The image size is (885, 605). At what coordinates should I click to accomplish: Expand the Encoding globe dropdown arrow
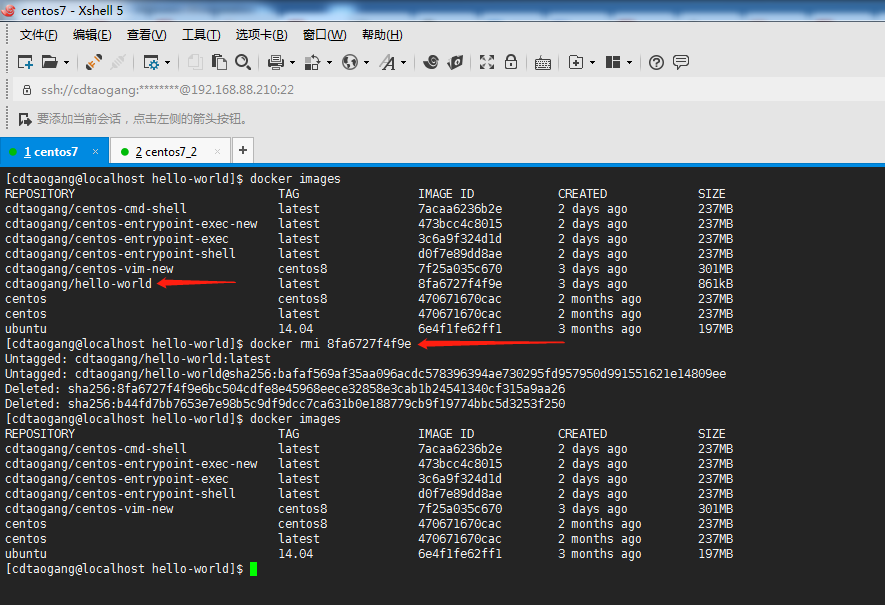click(366, 62)
